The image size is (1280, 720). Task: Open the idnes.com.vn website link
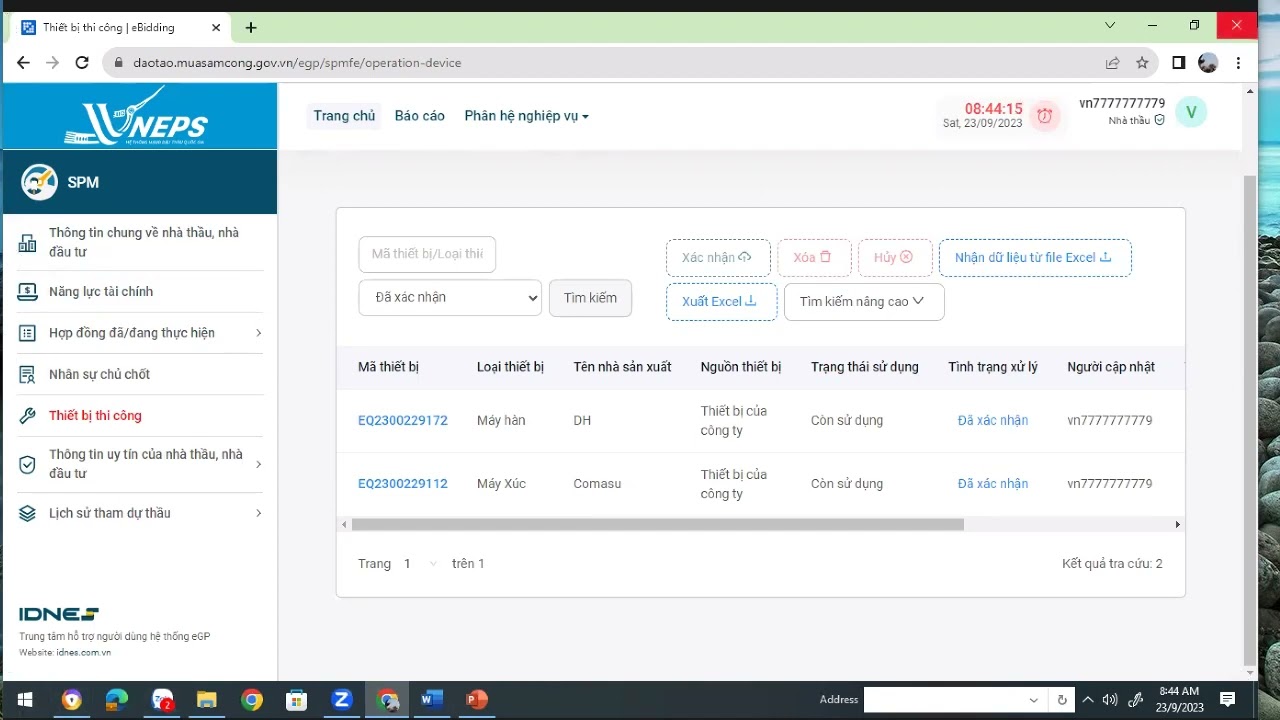coord(83,653)
